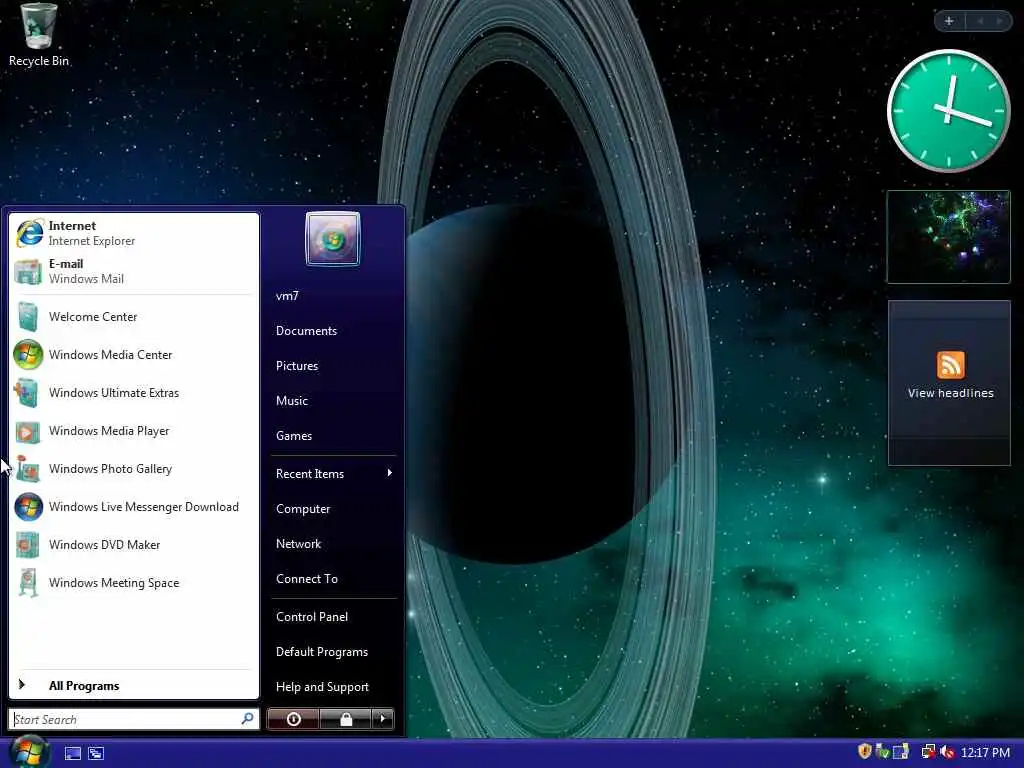Click sidebar previous page arrow
The image size is (1024, 768).
click(x=980, y=22)
